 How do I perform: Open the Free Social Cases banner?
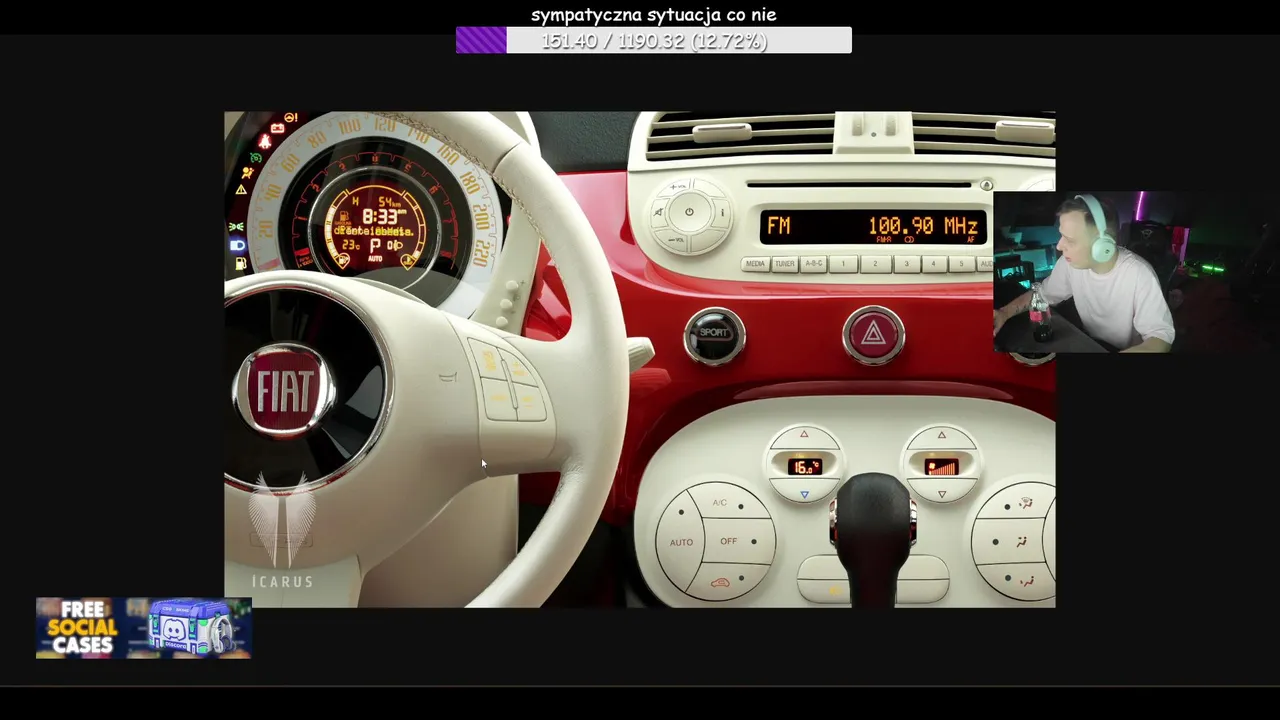point(143,628)
